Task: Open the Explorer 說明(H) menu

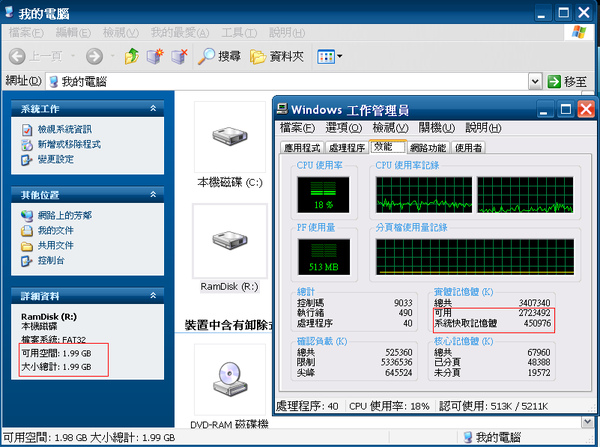Action: pyautogui.click(x=287, y=33)
